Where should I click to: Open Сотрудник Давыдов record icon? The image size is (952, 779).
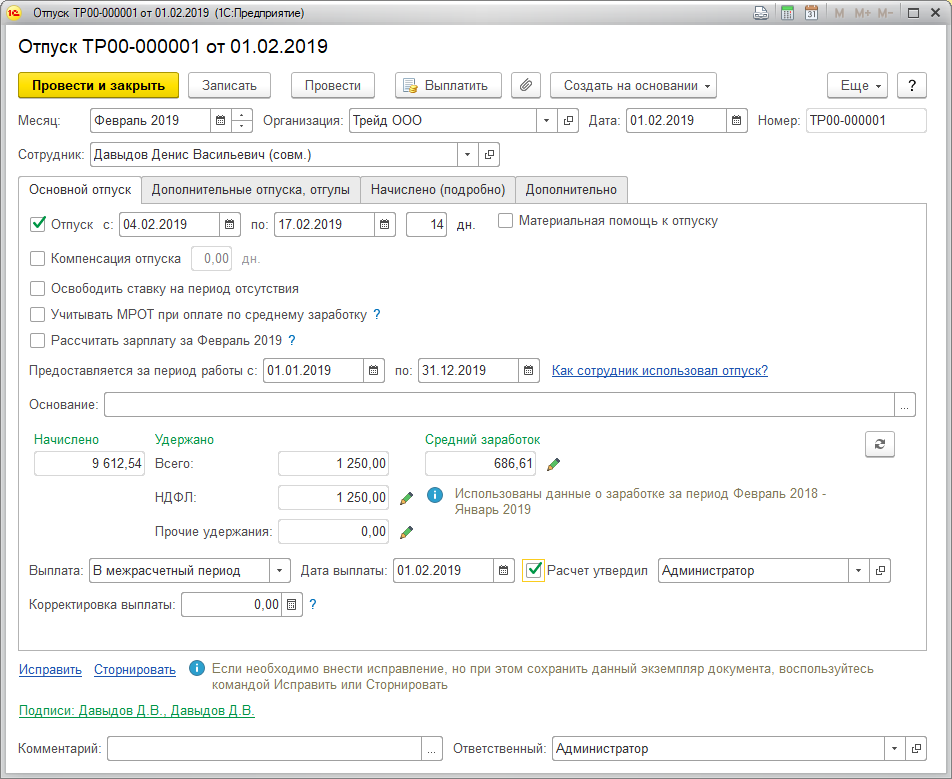pos(489,155)
